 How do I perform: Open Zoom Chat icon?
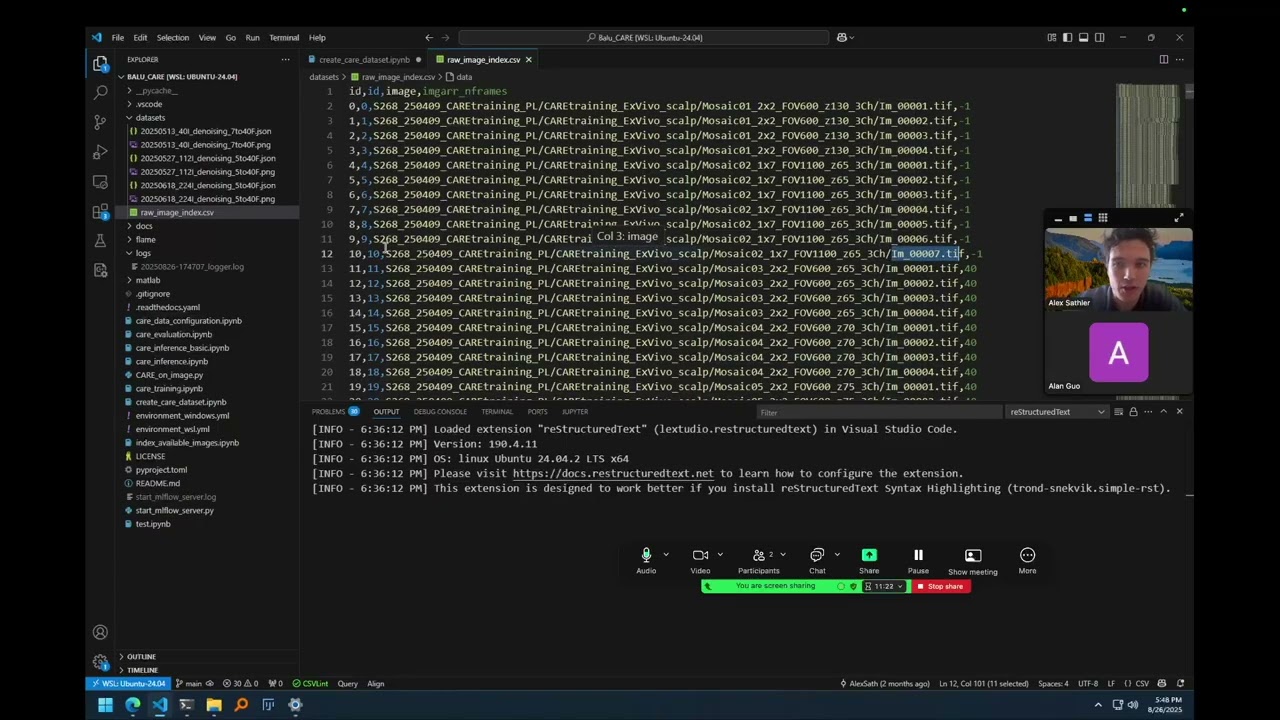click(x=817, y=561)
